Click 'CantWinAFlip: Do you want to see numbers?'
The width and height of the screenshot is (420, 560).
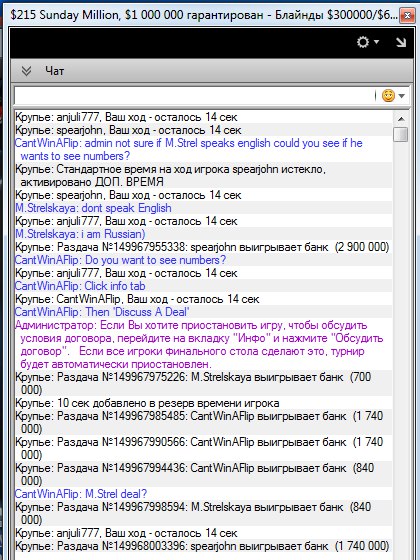click(120, 260)
